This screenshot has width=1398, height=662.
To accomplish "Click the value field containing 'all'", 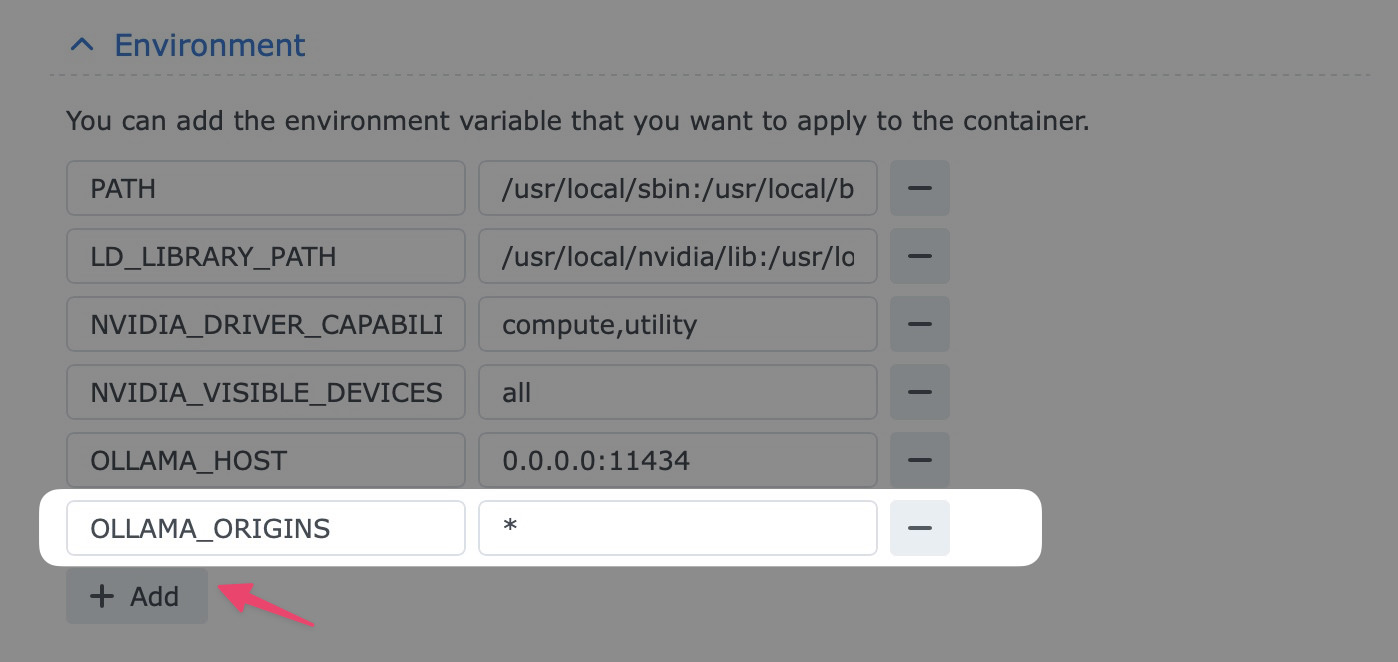I will click(x=677, y=392).
